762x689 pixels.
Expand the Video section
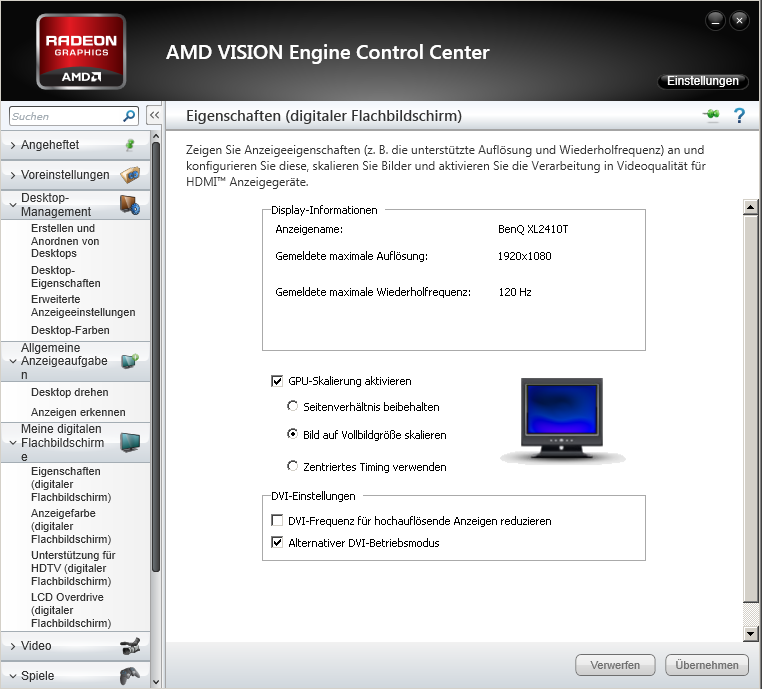click(x=13, y=646)
